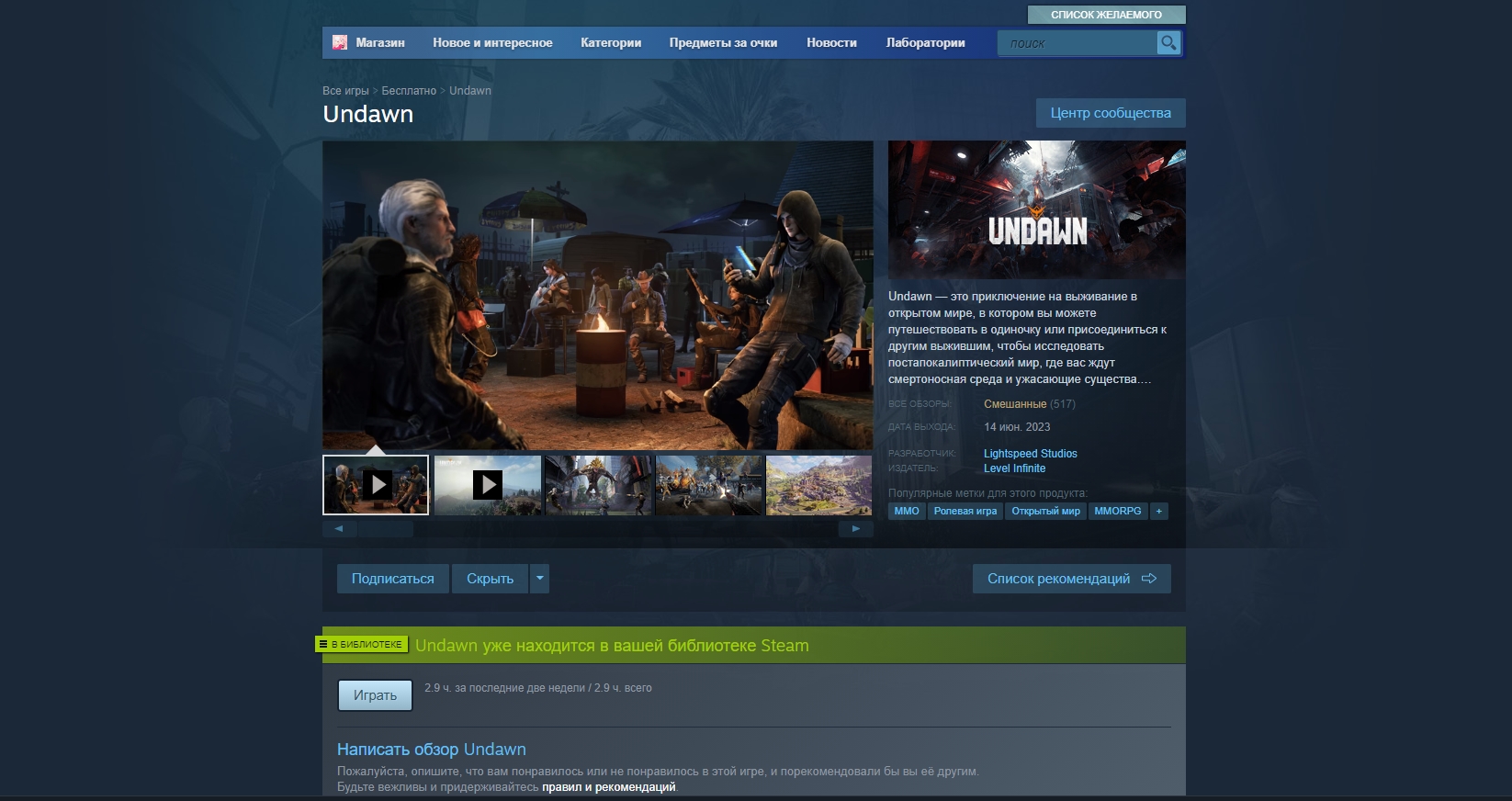Play the second trailer thumbnail
Viewport: 1512px width, 801px height.
click(x=487, y=485)
